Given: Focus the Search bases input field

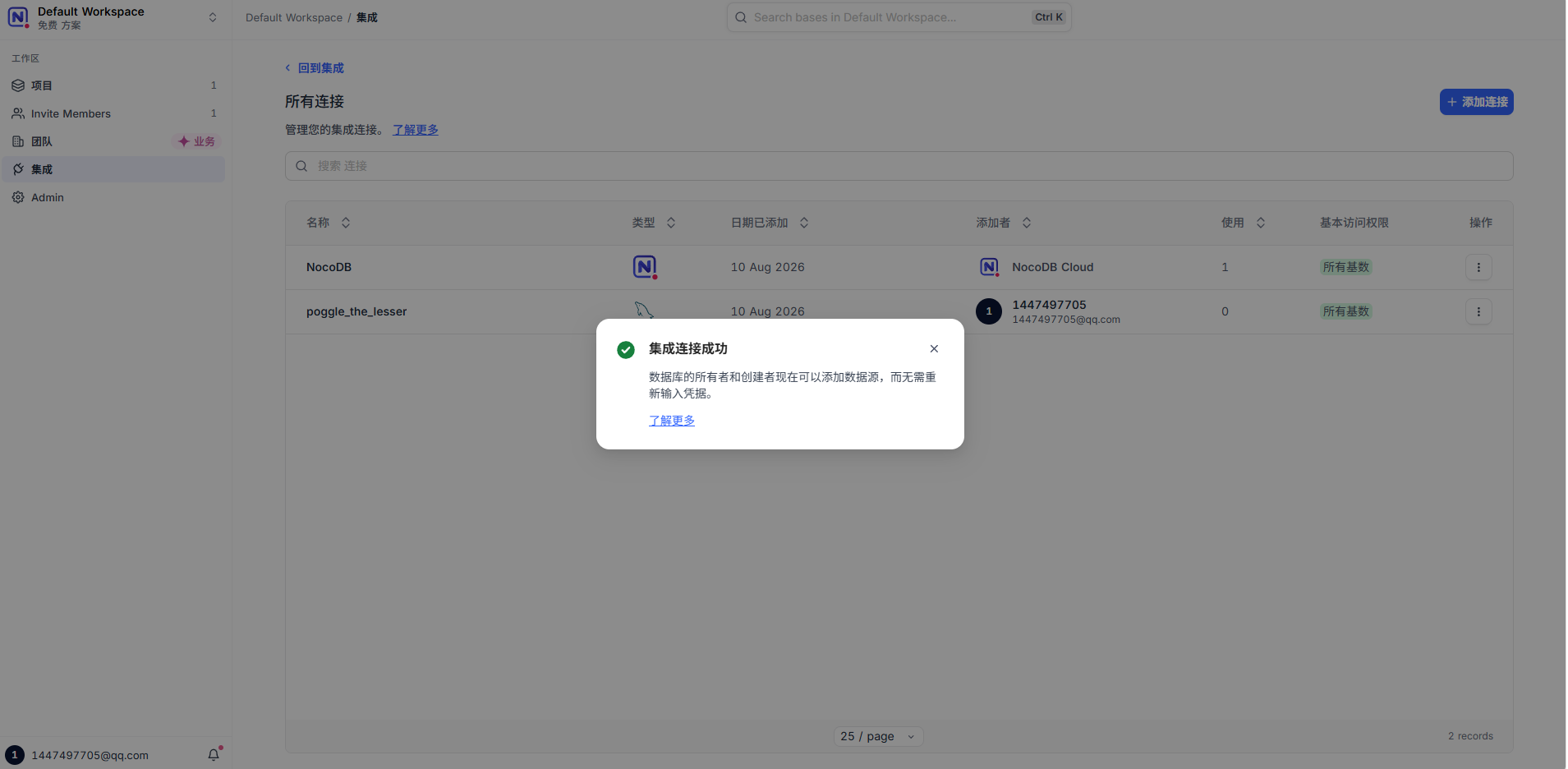Looking at the screenshot, I should 899,17.
